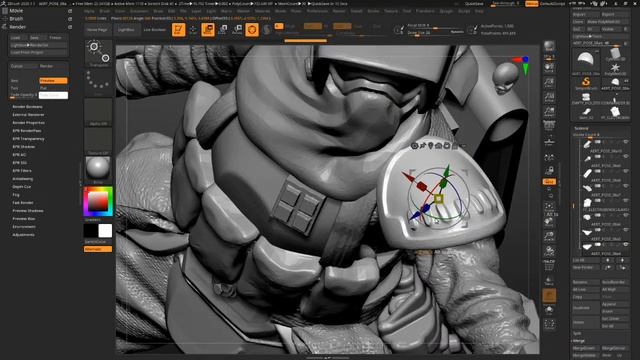
Task: Expand Render Booleans section
Action: click(x=27, y=107)
